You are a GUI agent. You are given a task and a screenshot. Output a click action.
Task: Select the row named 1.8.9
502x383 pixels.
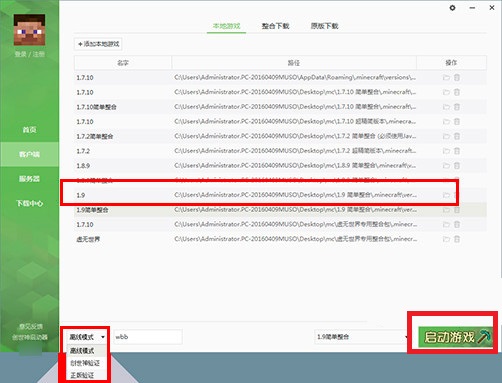pos(280,166)
